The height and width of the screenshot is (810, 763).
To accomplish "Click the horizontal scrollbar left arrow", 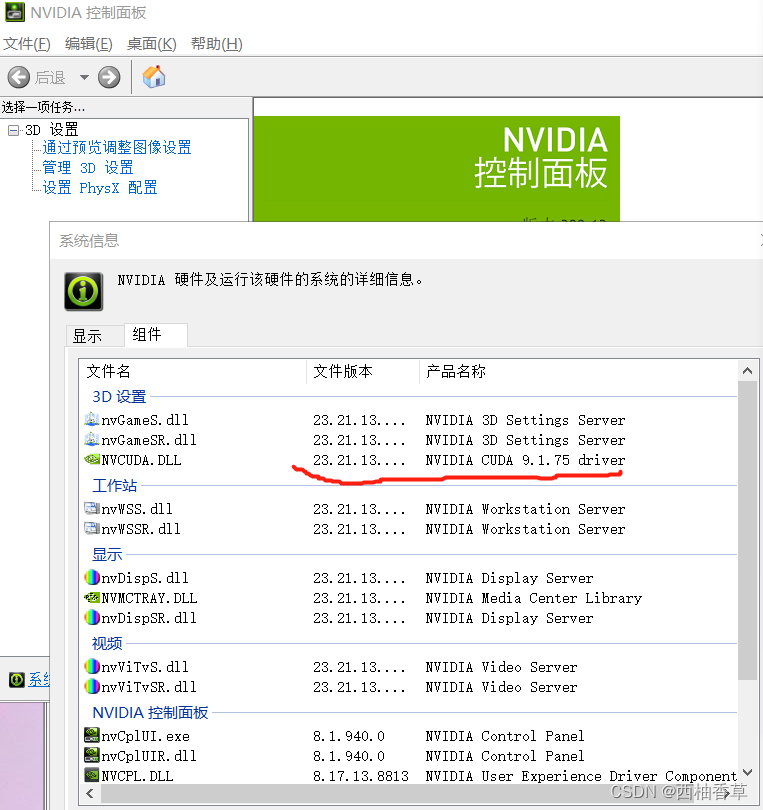I will 90,793.
